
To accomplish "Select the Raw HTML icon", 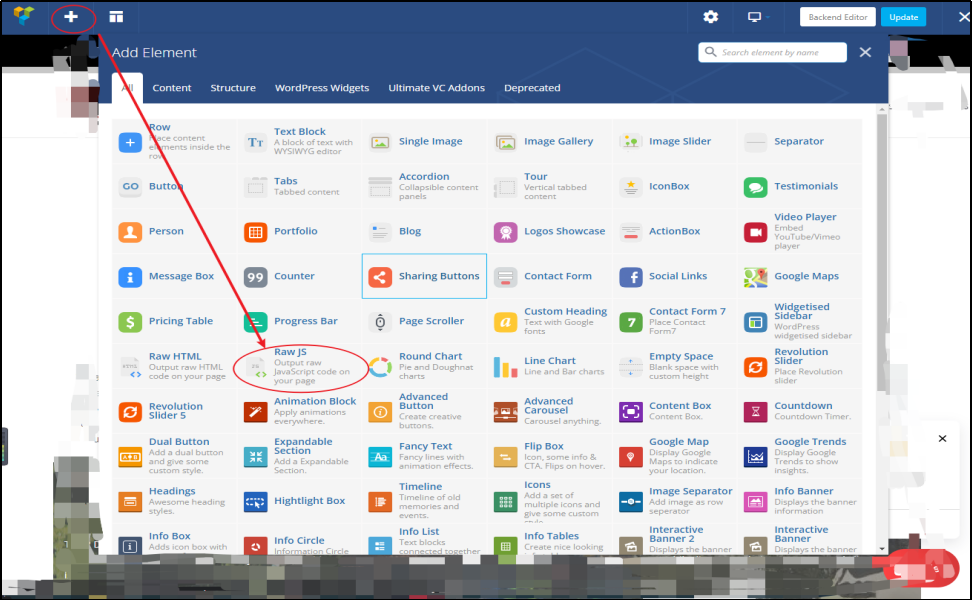I will coord(130,367).
